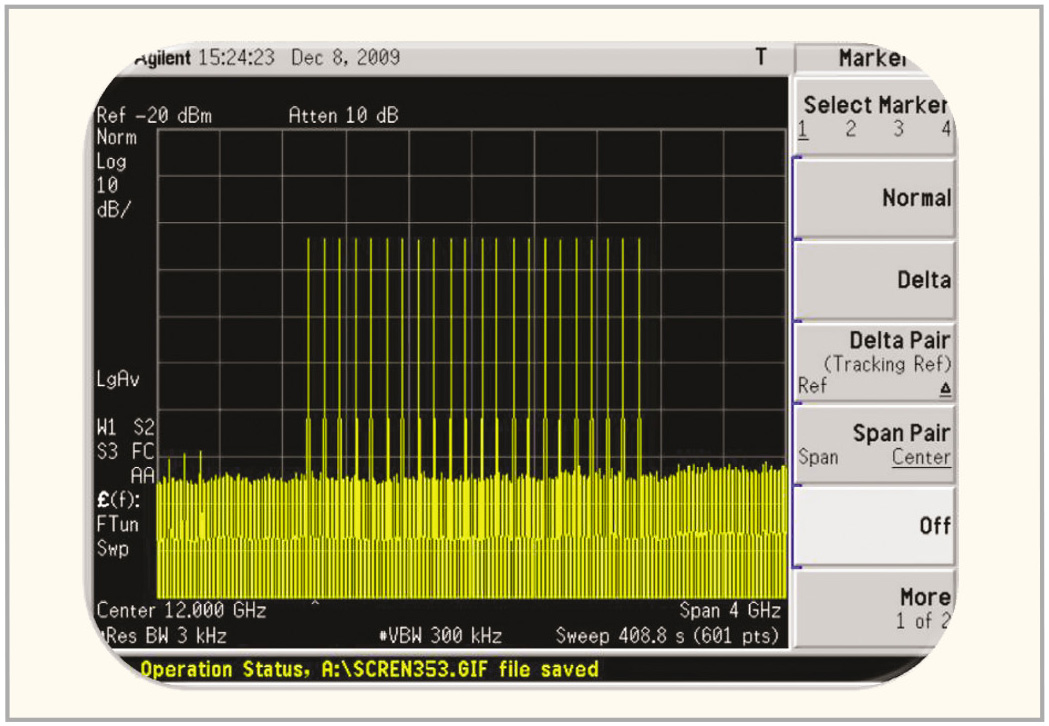Select marker number 1
The image size is (1049, 726).
(x=804, y=129)
